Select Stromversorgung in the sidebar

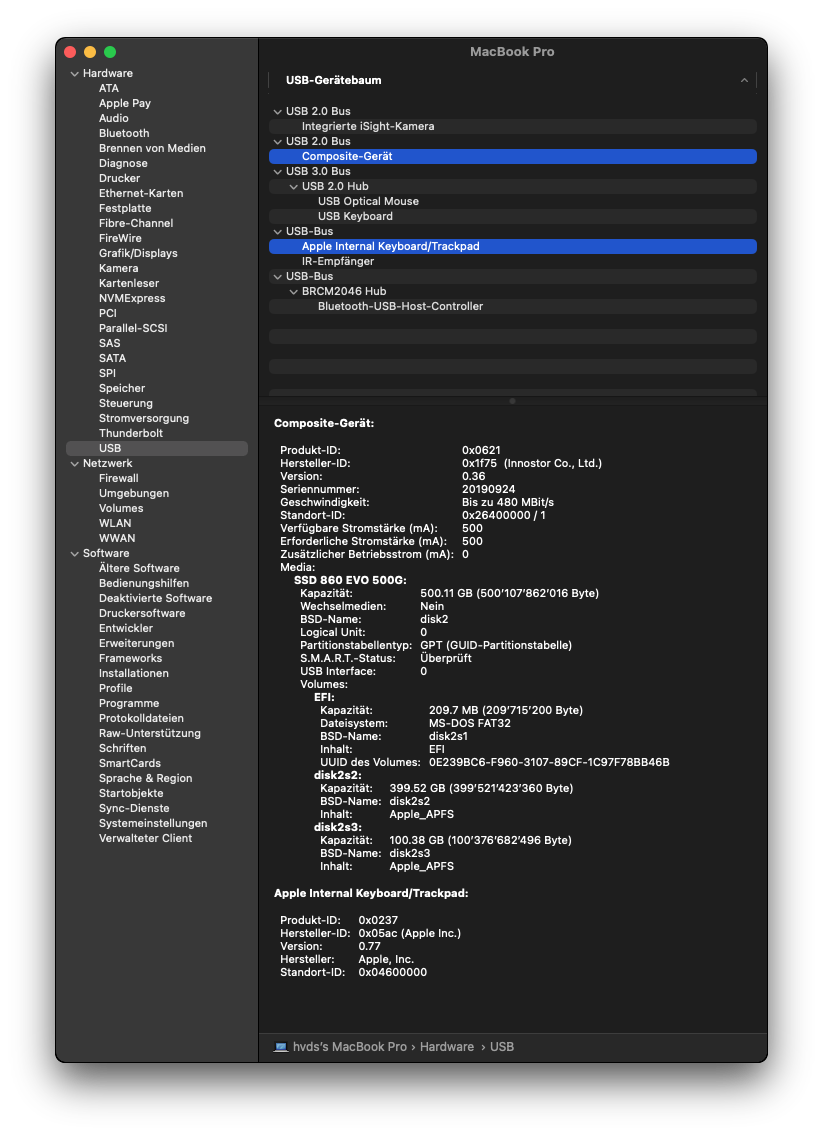(x=143, y=418)
